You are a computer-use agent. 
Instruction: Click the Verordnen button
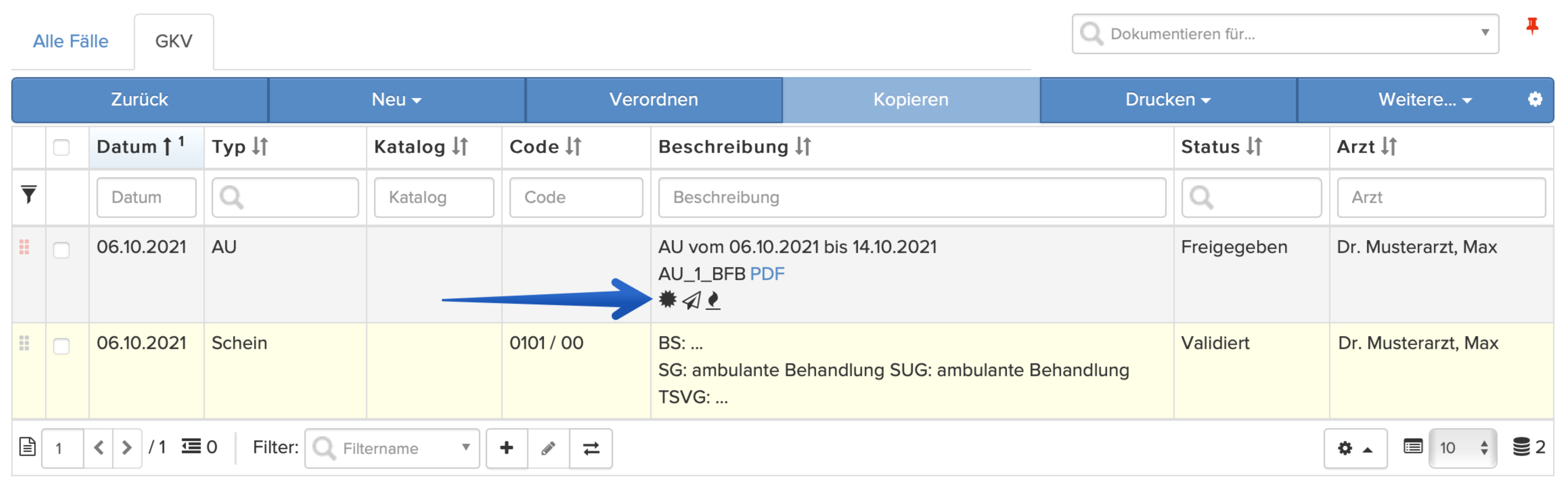(654, 100)
